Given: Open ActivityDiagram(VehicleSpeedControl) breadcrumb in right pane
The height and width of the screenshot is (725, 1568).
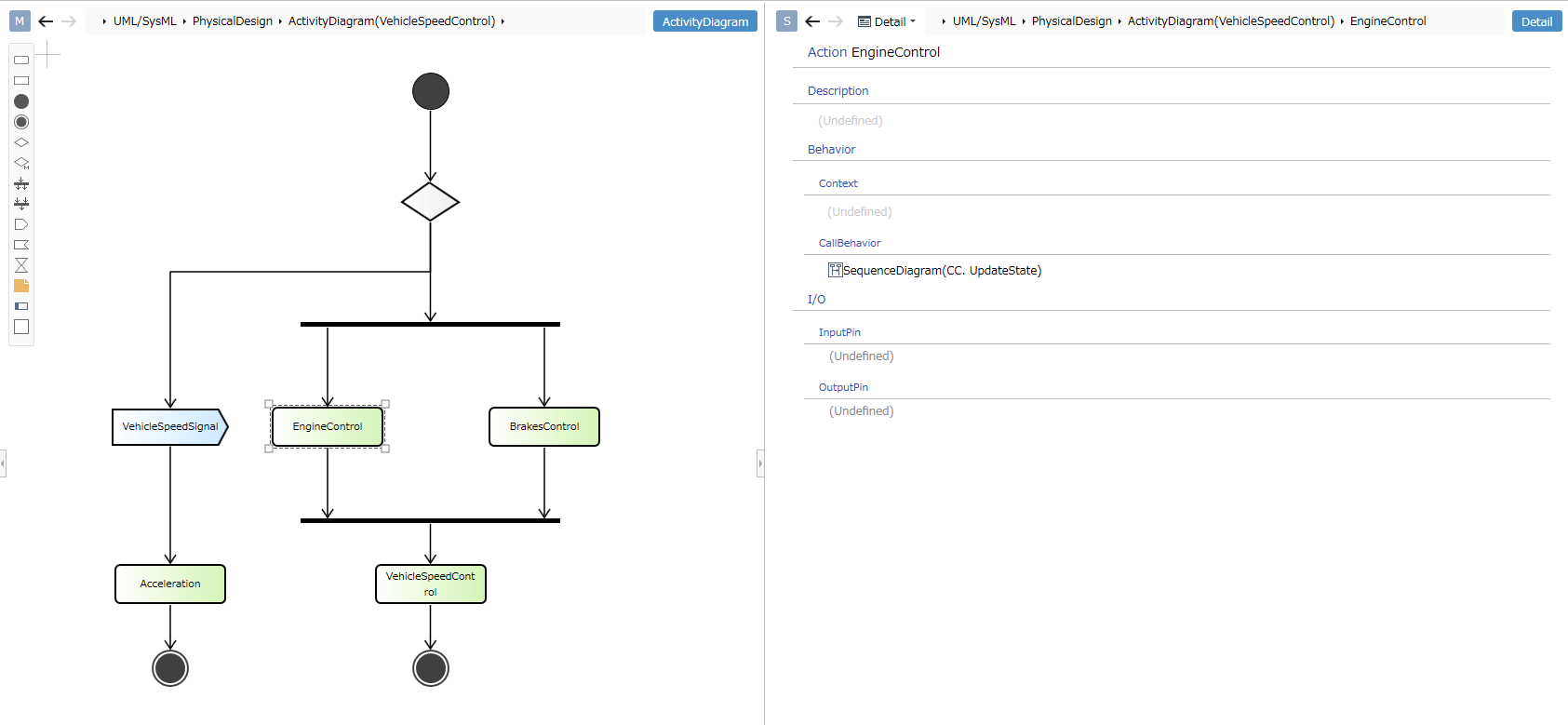Looking at the screenshot, I should click(1231, 21).
